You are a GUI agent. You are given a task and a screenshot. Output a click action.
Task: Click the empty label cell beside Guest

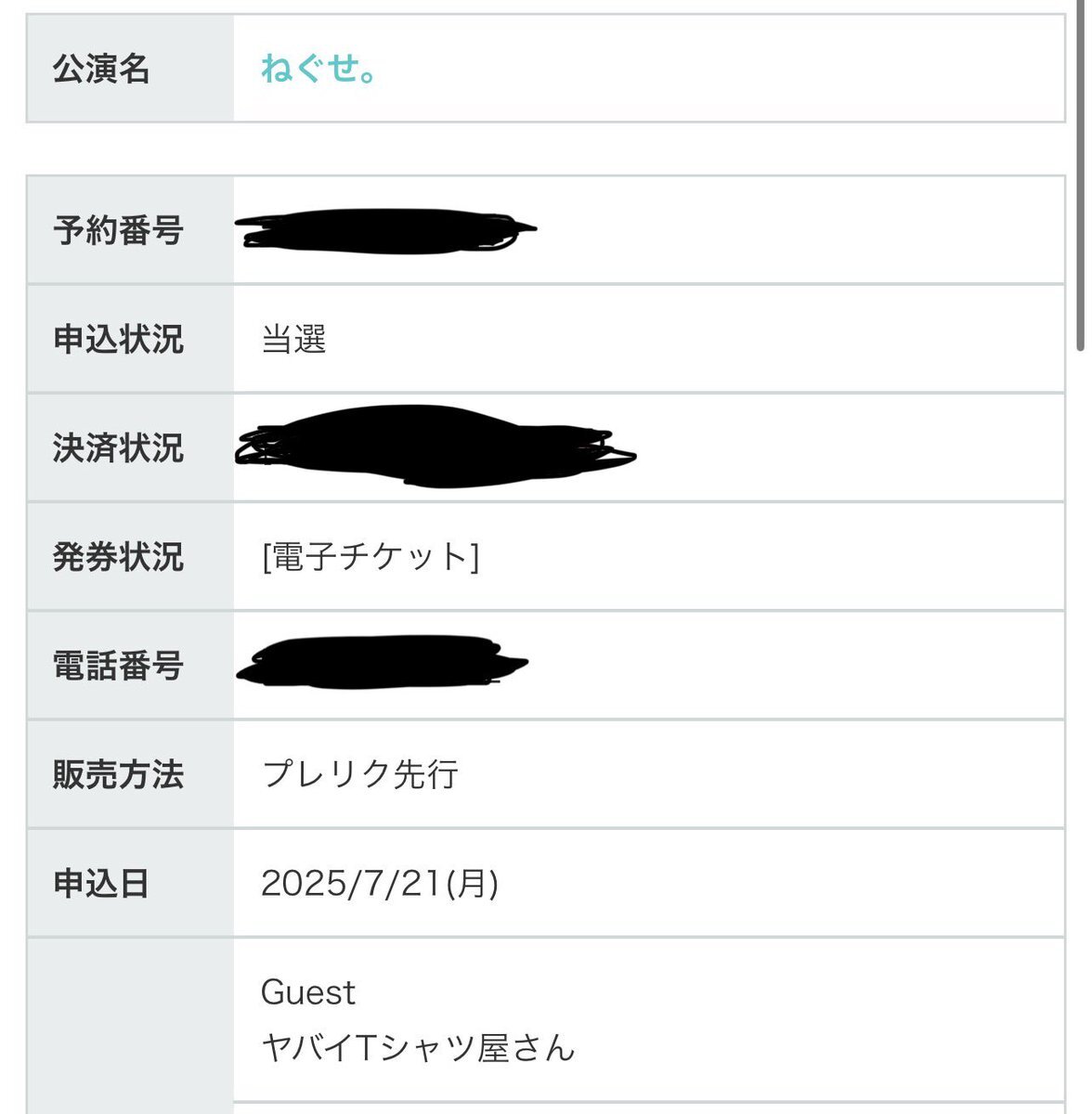[x=130, y=1026]
